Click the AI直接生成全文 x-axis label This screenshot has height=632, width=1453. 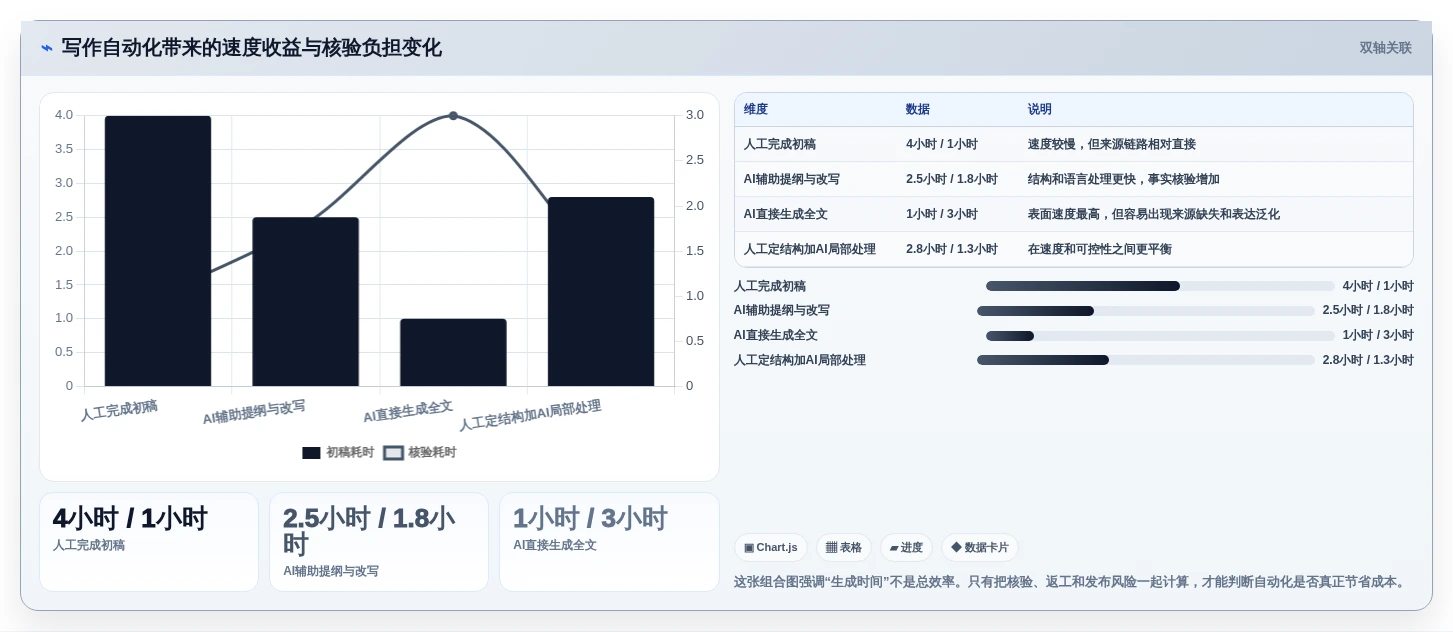point(408,411)
